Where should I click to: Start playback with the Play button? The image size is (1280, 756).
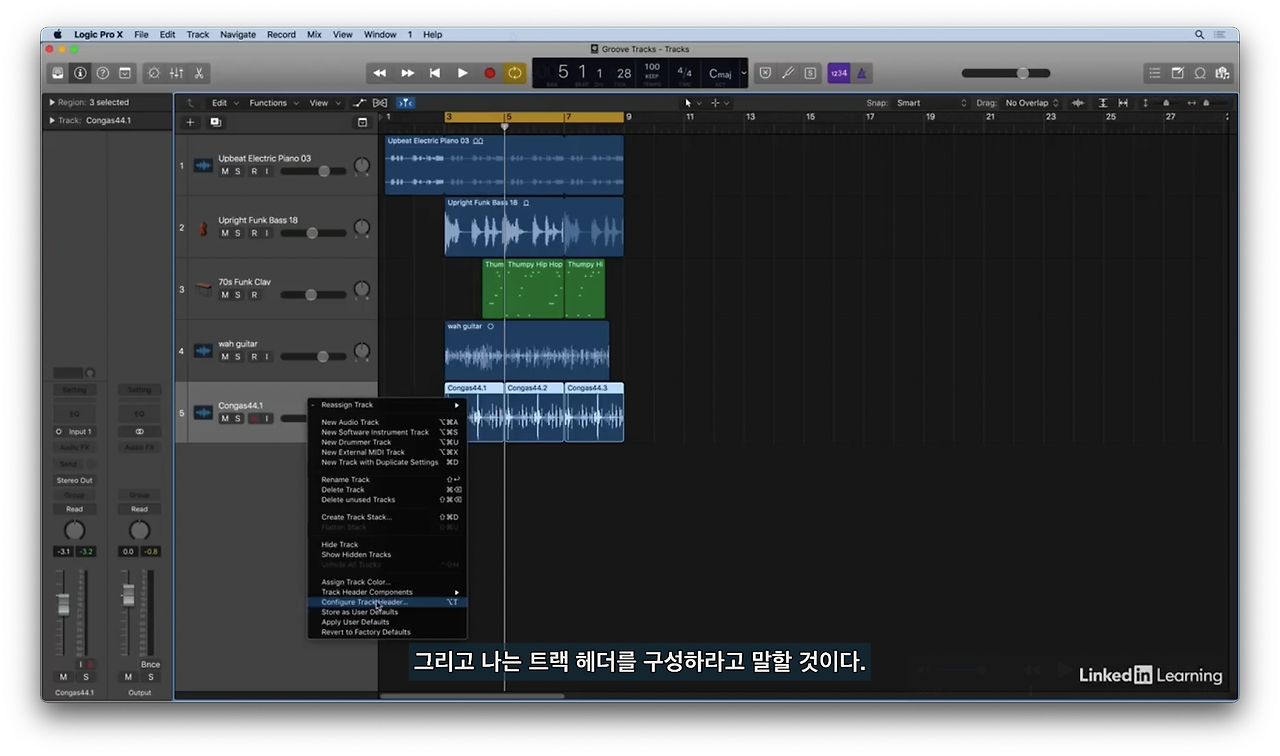pos(462,73)
